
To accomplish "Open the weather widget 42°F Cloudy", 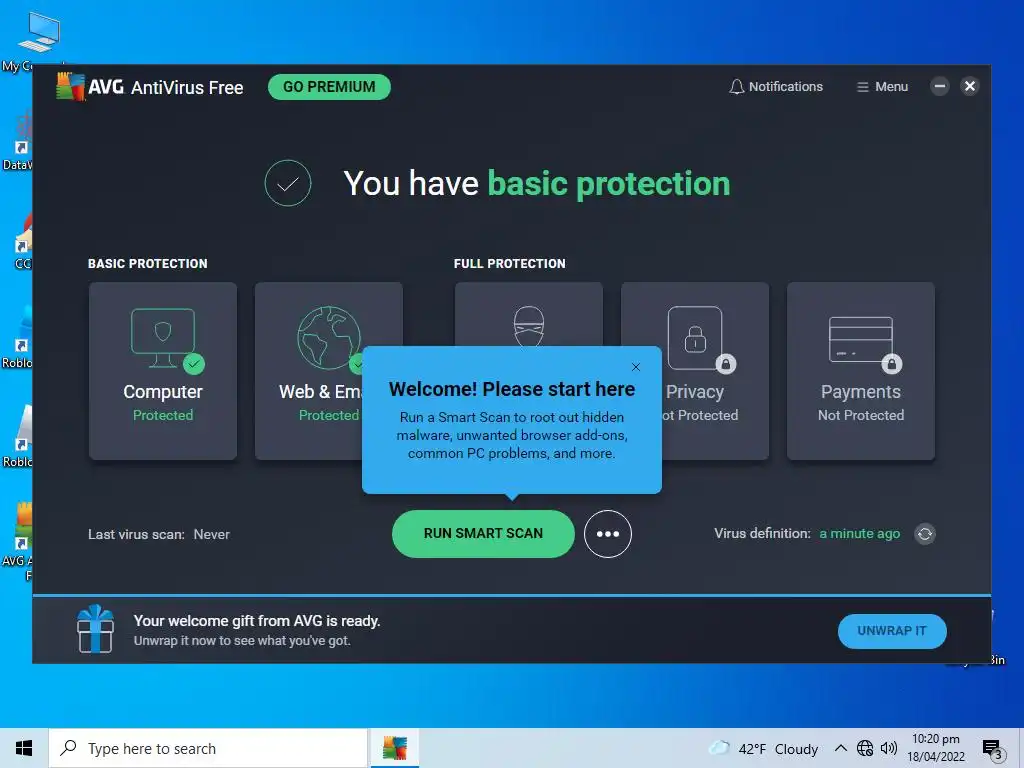I will (x=763, y=748).
